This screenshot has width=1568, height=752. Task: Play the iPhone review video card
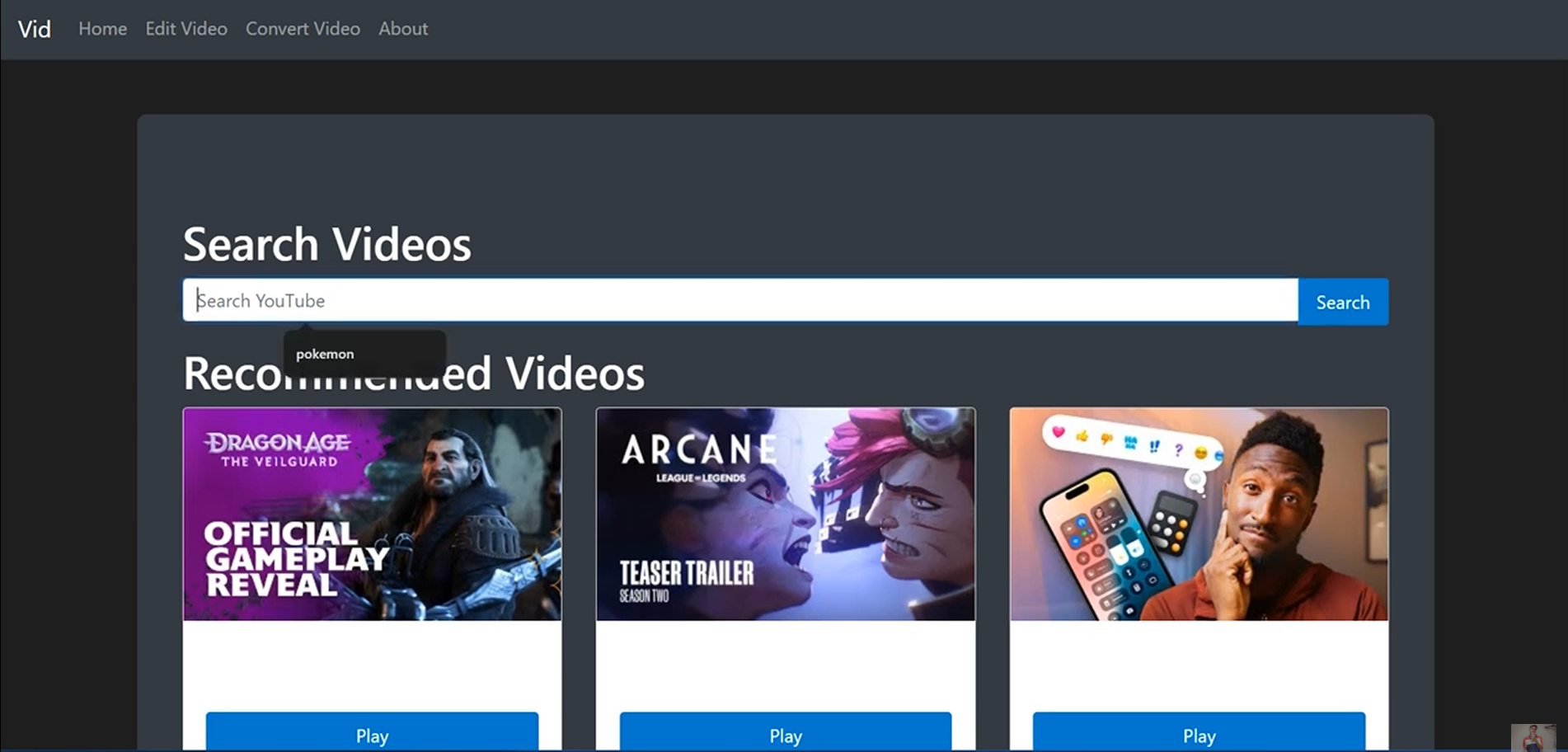click(1199, 733)
